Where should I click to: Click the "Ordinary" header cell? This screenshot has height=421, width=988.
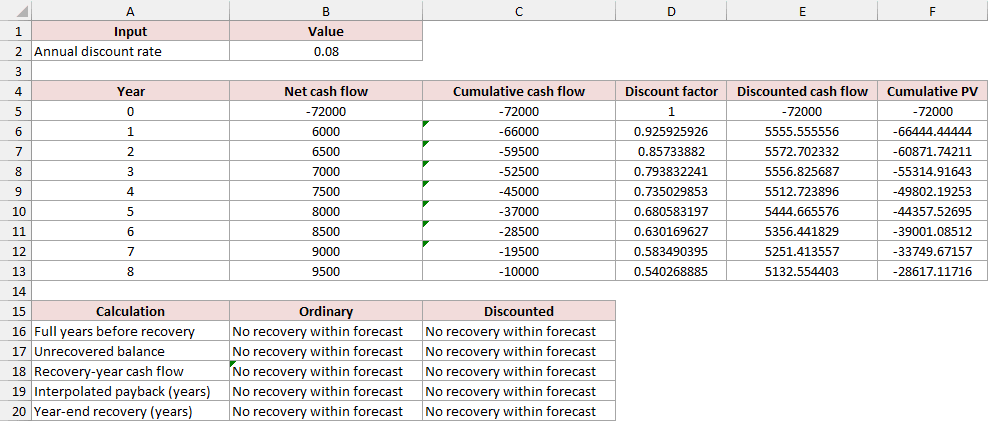(326, 311)
